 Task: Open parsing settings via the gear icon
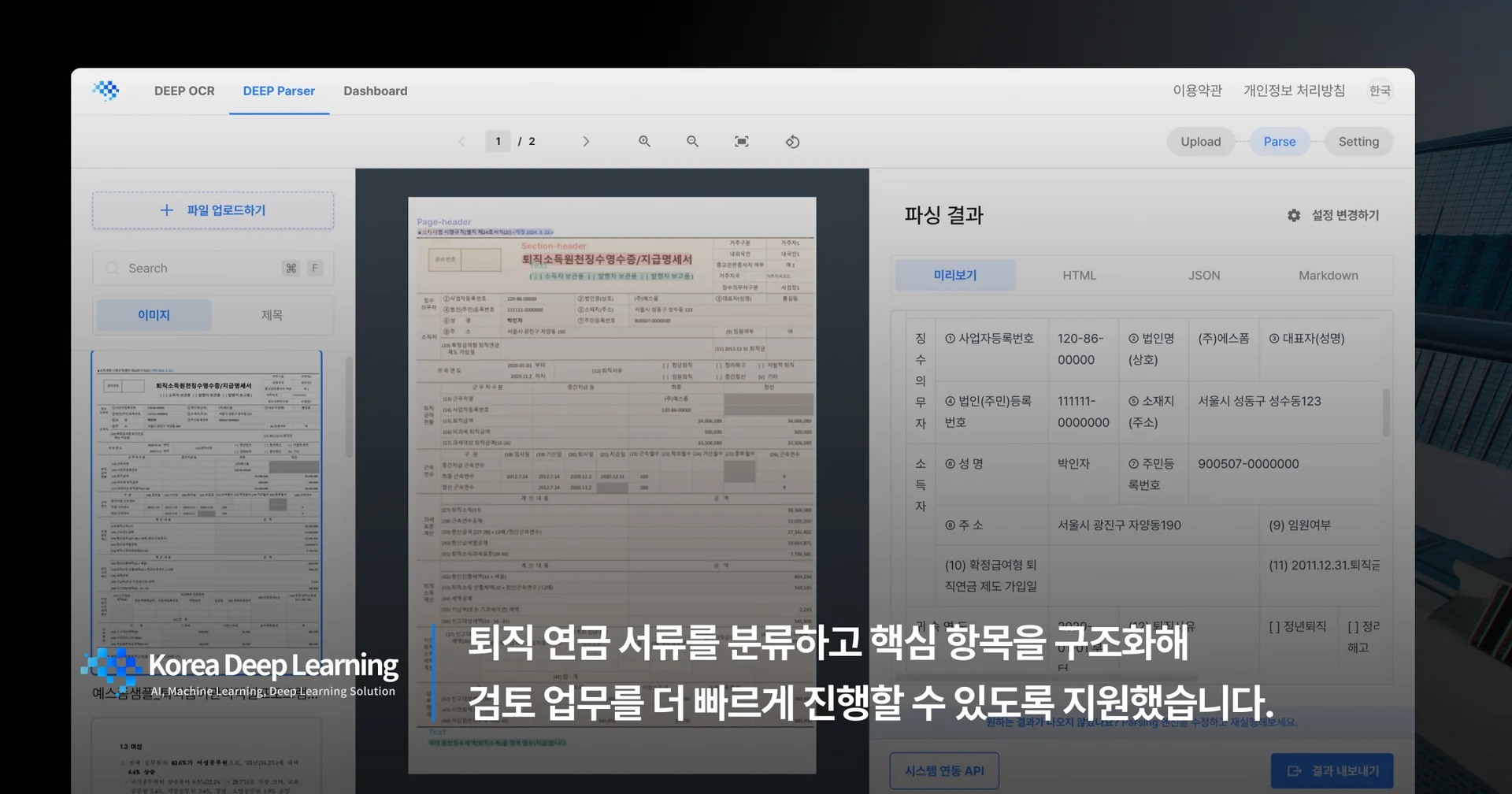tap(1292, 215)
